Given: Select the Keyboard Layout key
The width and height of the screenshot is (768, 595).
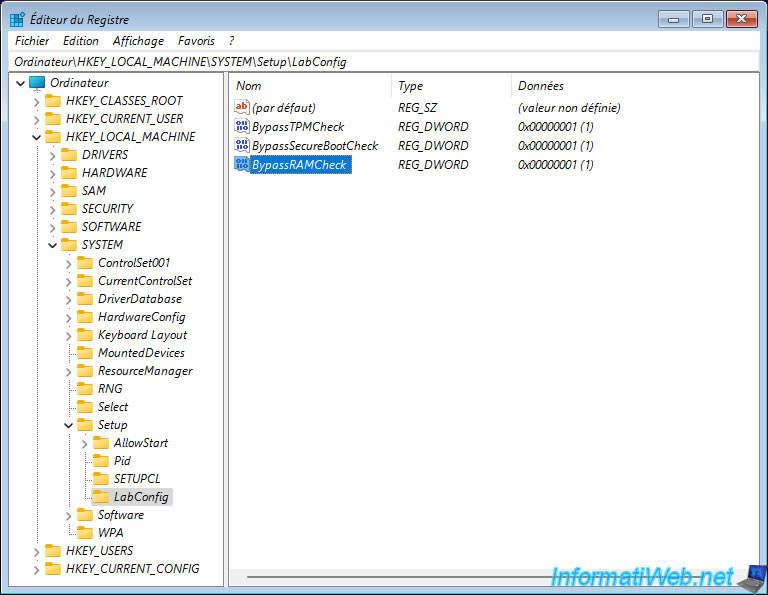Looking at the screenshot, I should pos(143,335).
